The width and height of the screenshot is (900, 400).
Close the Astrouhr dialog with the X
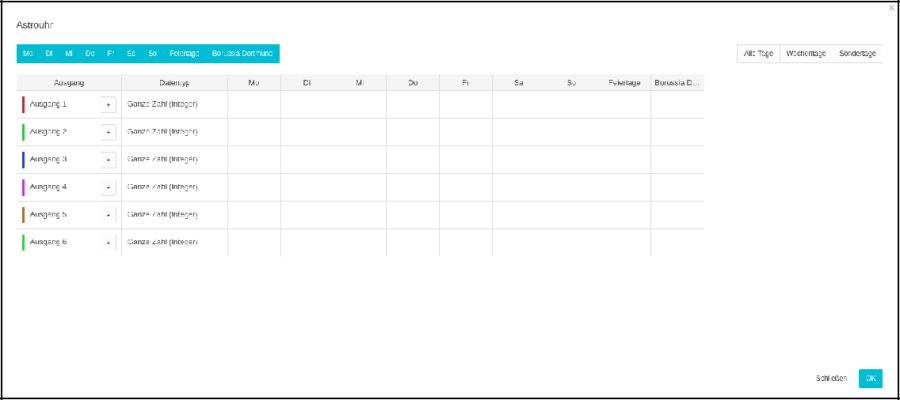point(891,8)
